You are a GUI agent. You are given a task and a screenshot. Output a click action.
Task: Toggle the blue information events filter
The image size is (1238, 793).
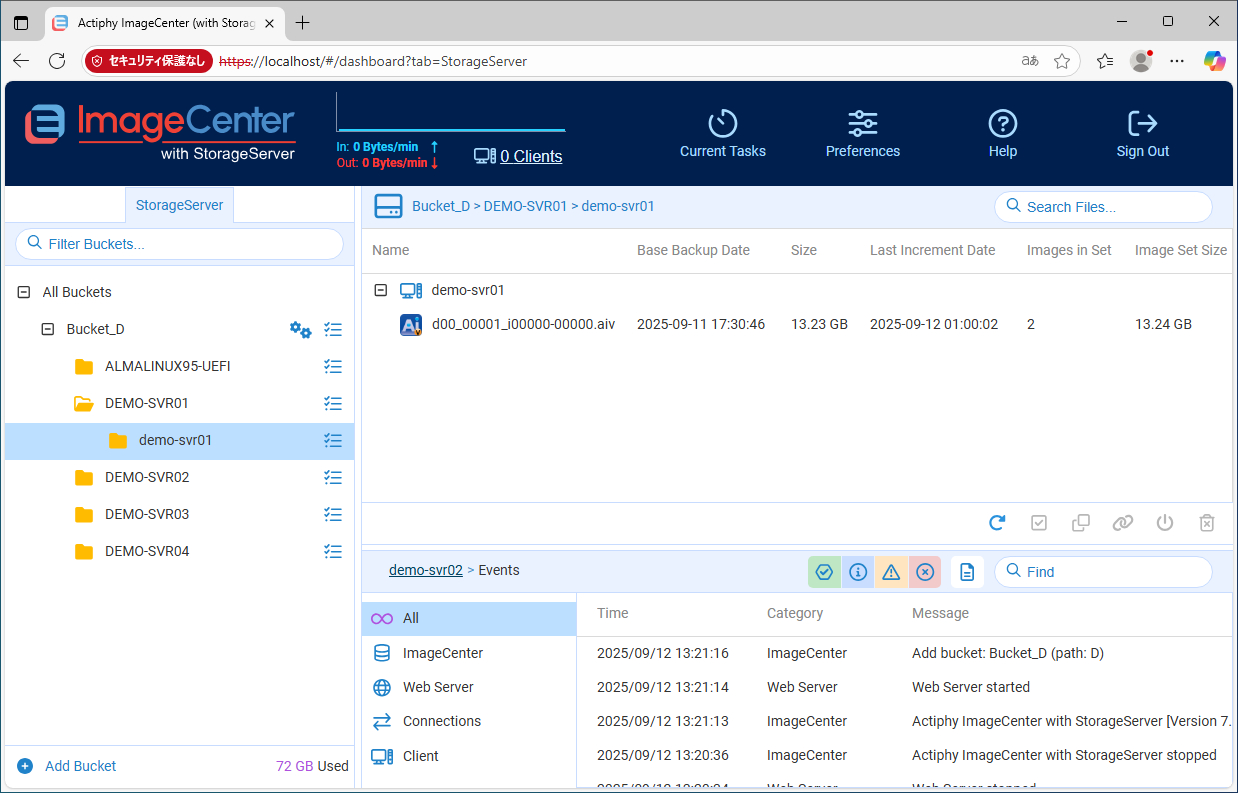pos(858,572)
